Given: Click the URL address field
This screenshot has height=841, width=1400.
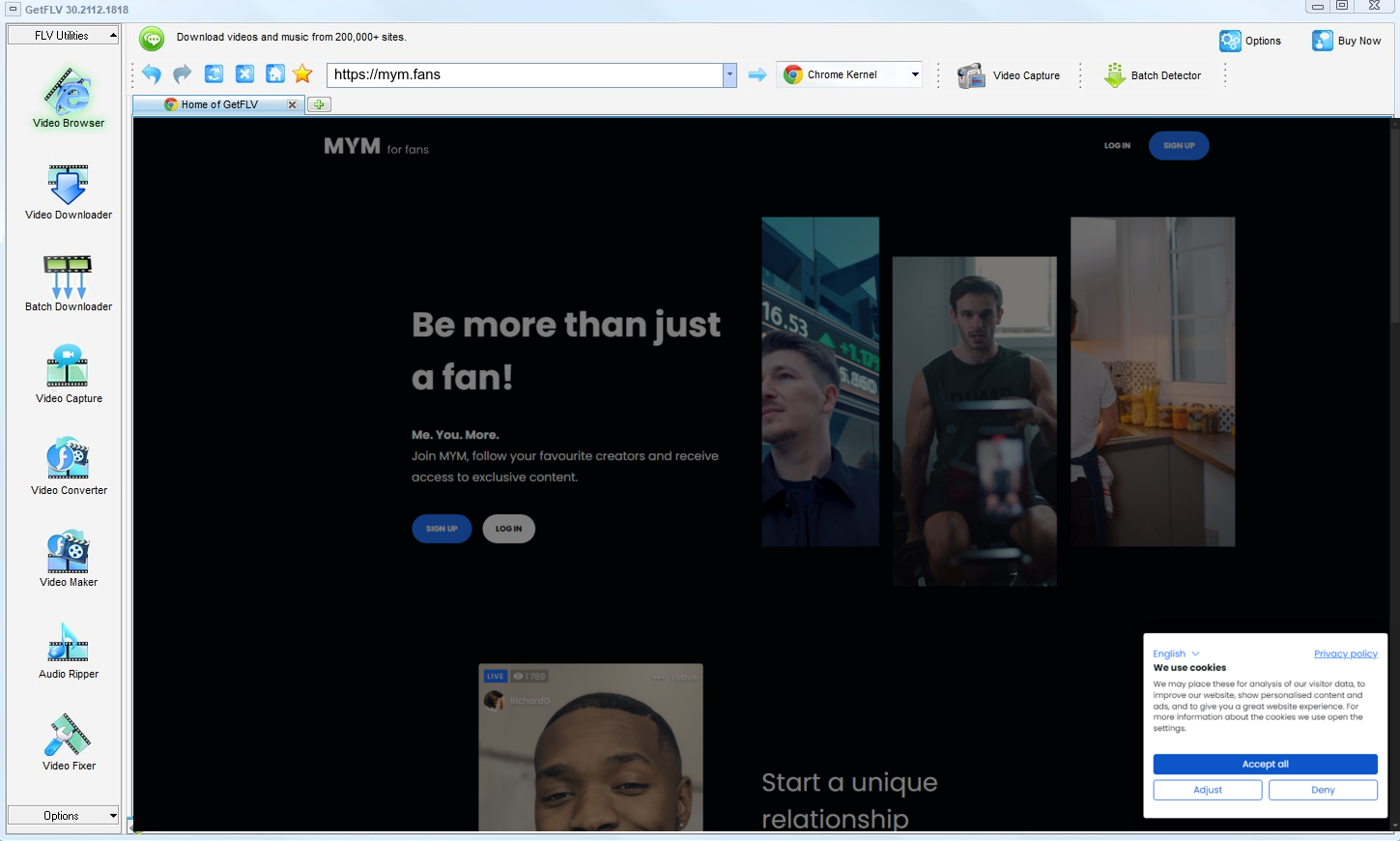Looking at the screenshot, I should pyautogui.click(x=525, y=74).
